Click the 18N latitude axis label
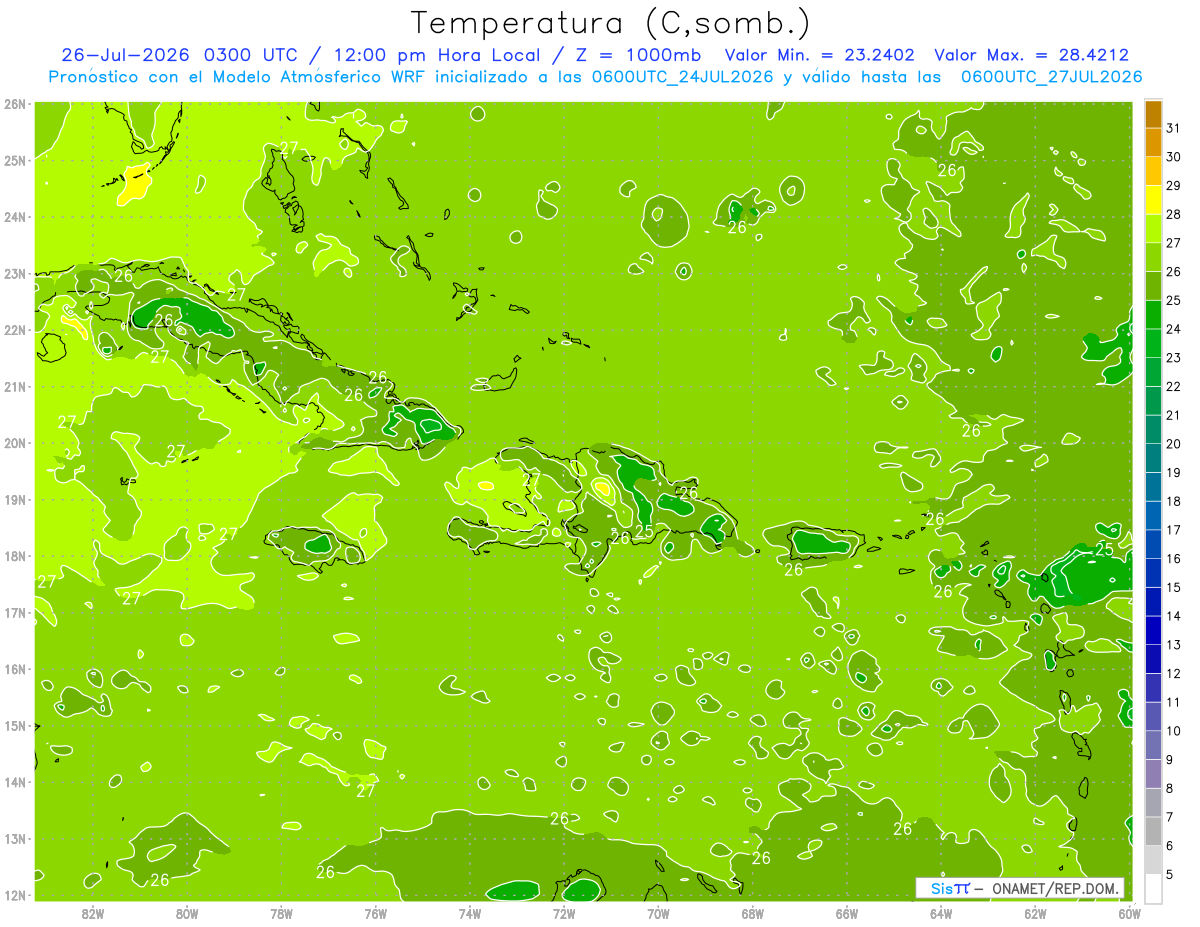 pos(15,556)
